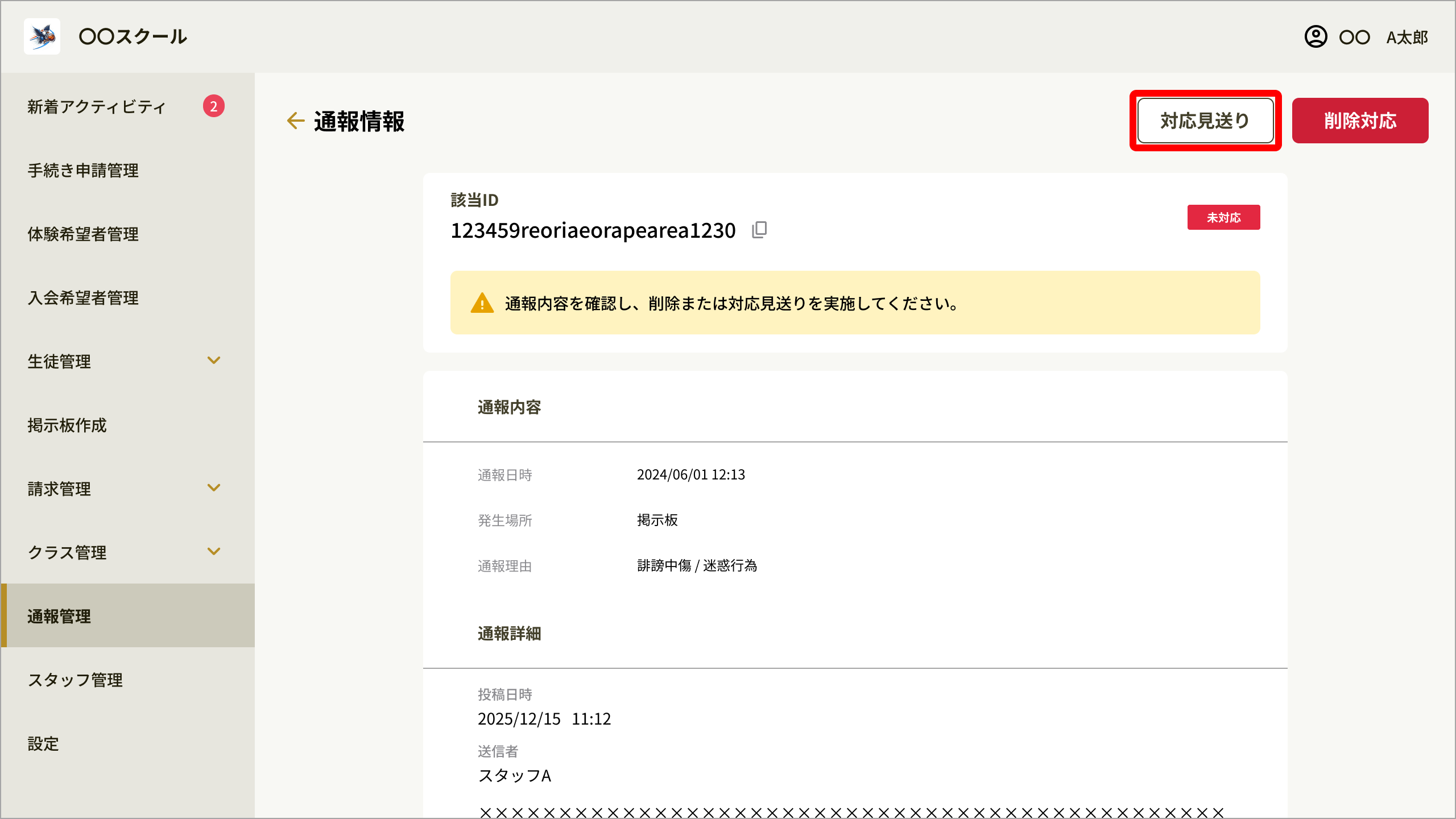The width and height of the screenshot is (1456, 819).
Task: Click the 掲示板 location value
Action: [657, 520]
